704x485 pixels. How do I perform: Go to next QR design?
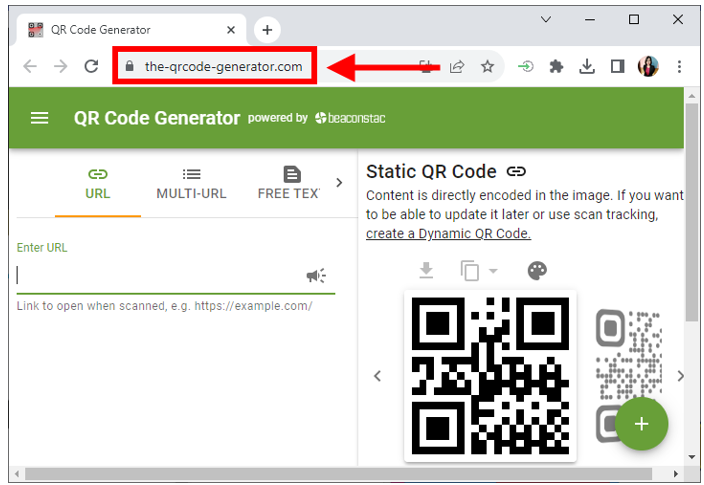[681, 376]
